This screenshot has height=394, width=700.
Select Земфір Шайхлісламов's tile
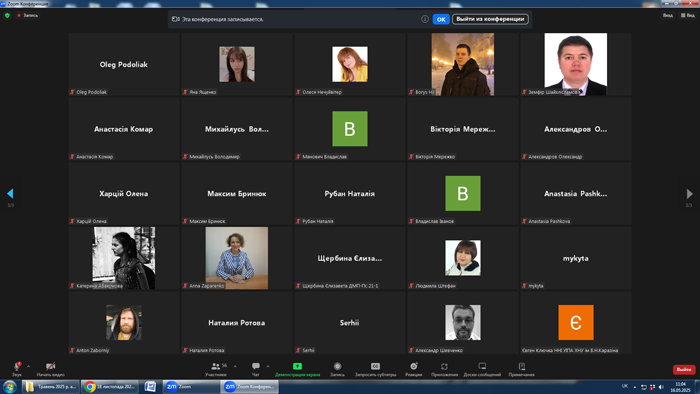click(x=575, y=64)
